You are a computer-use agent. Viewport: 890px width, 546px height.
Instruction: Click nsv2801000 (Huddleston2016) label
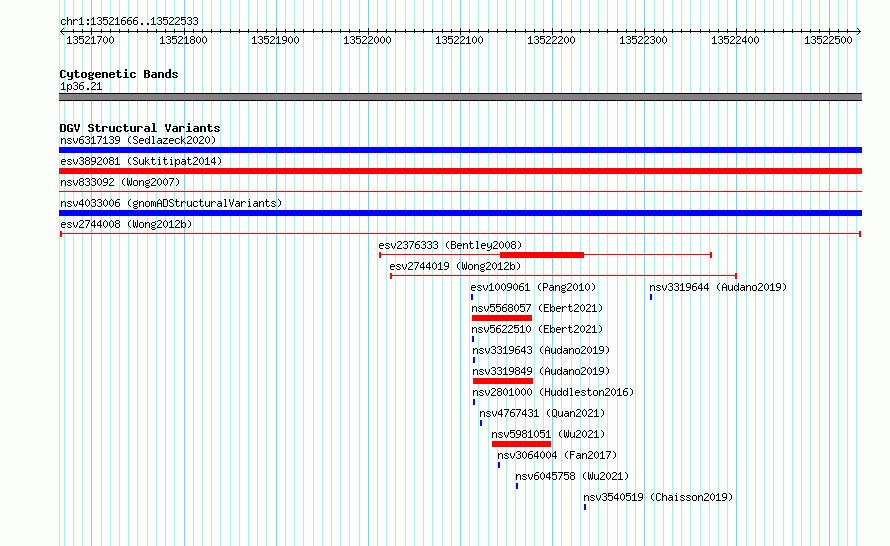pos(553,392)
